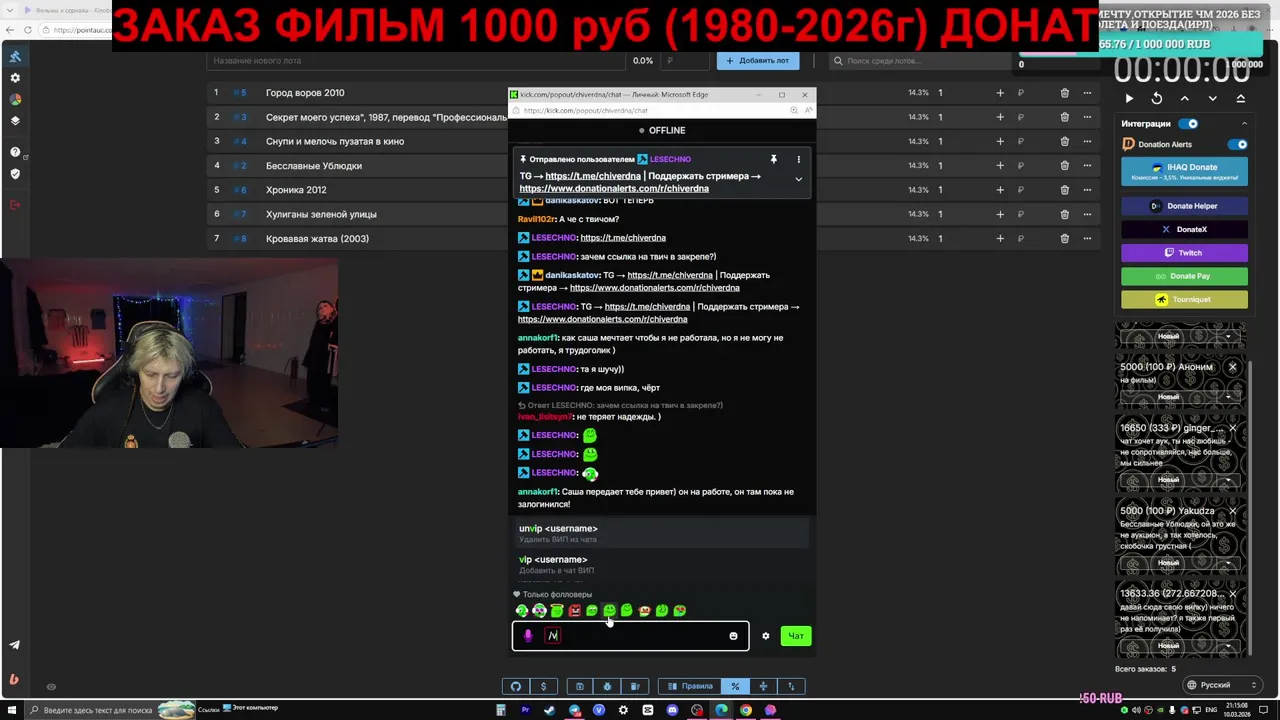Screen dimensions: 1280x720
Task: Click the purple microphone icon in chat
Action: click(528, 635)
